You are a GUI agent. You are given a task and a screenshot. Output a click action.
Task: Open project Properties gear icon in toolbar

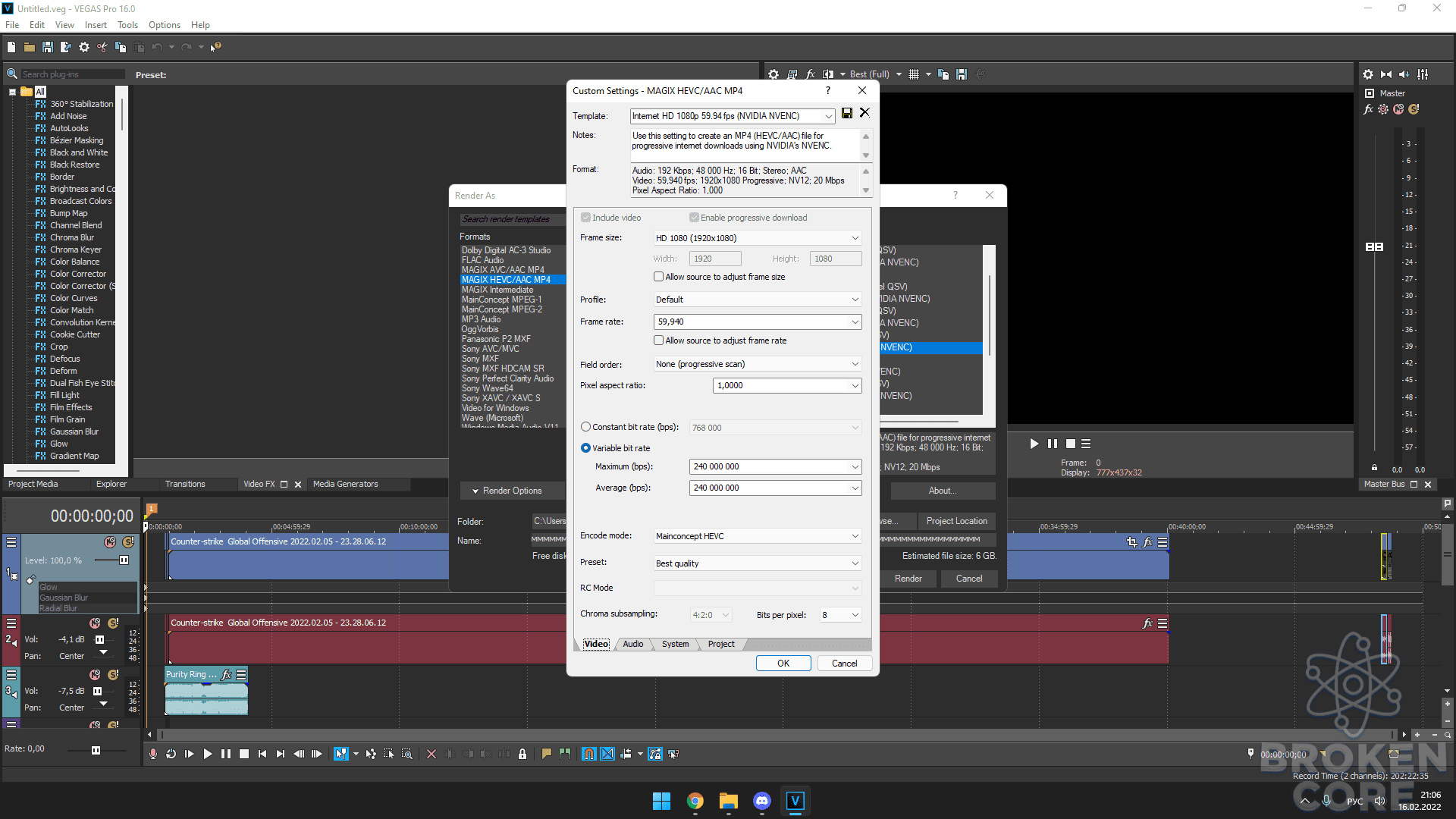(x=84, y=47)
